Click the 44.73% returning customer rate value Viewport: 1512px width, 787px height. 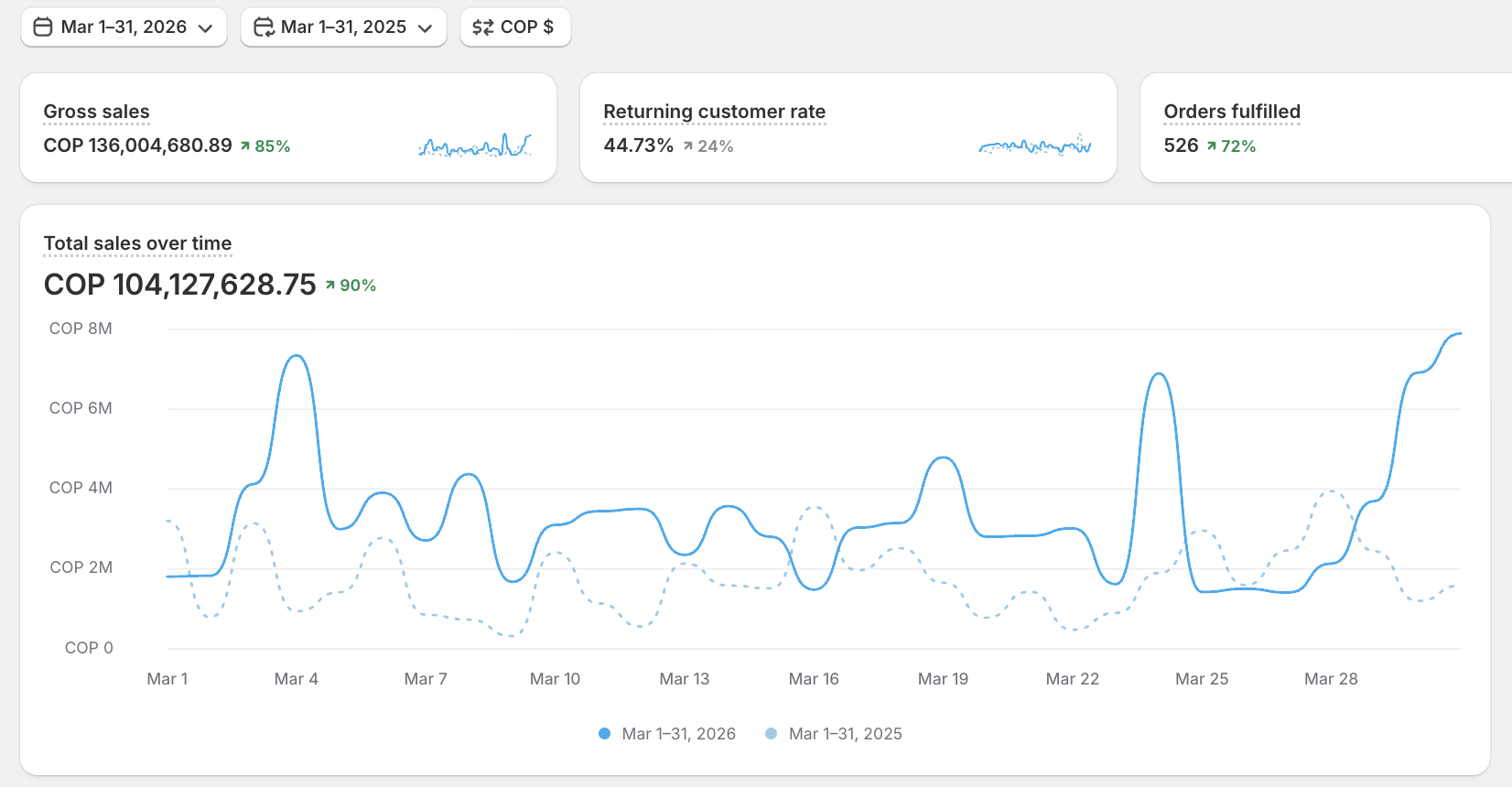(638, 146)
